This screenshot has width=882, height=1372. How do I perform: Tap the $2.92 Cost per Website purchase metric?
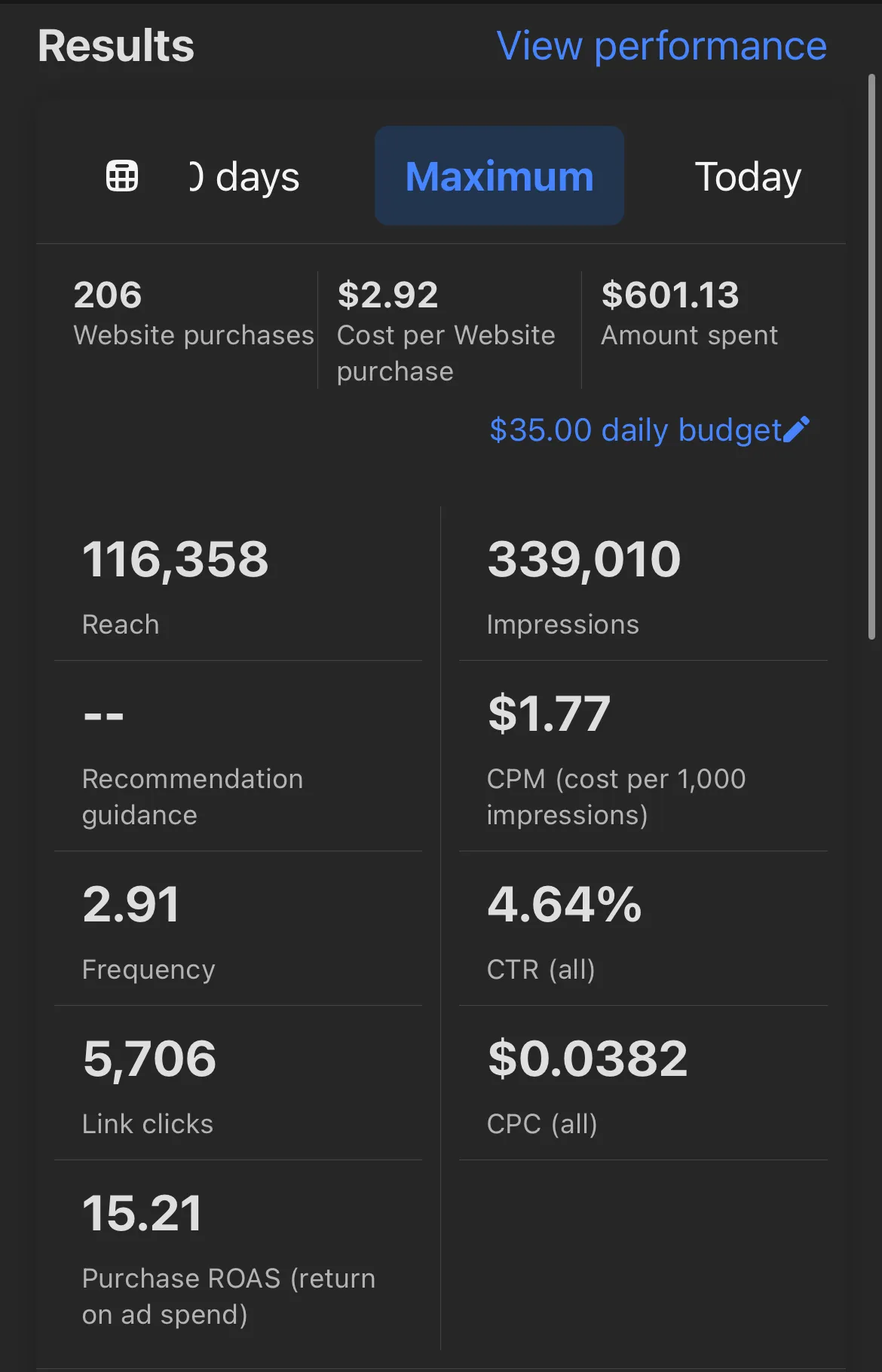pyautogui.click(x=446, y=330)
